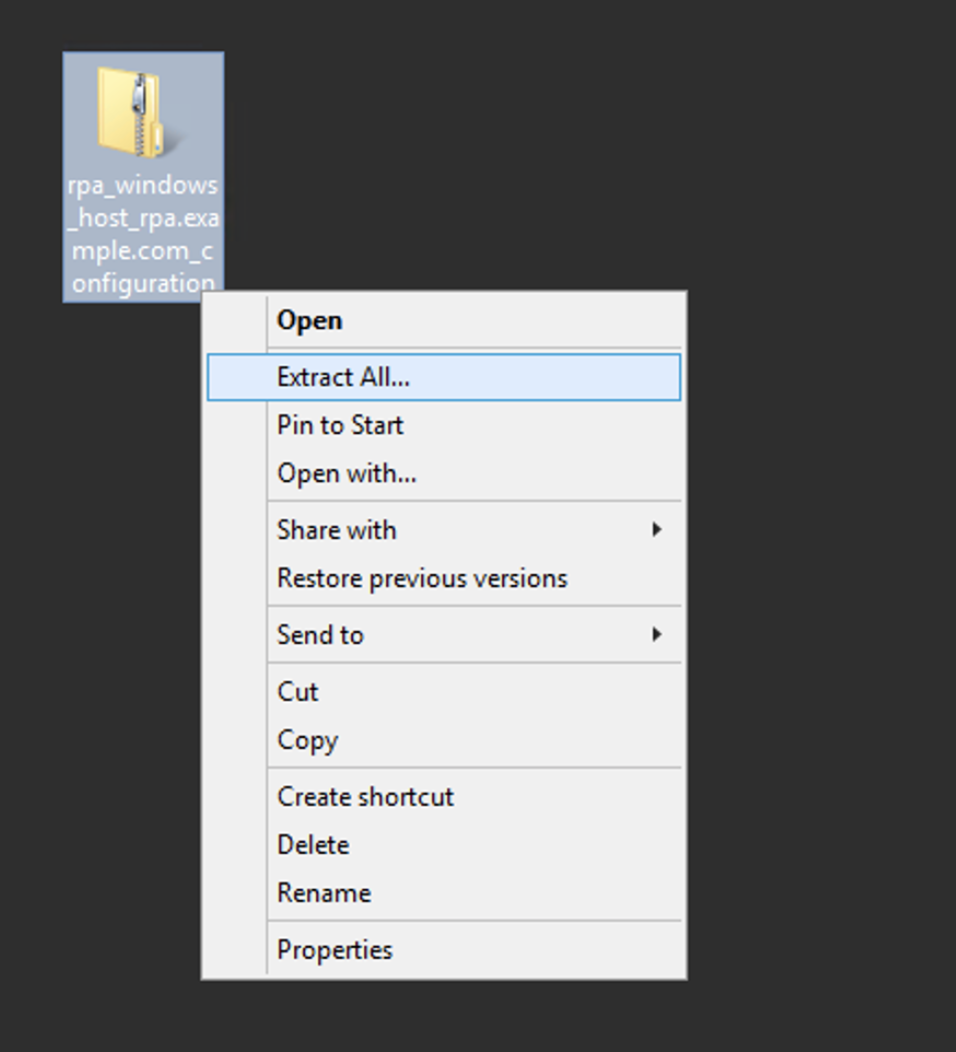Delete the zip file via menu
Image resolution: width=956 pixels, height=1052 pixels.
pos(443,845)
